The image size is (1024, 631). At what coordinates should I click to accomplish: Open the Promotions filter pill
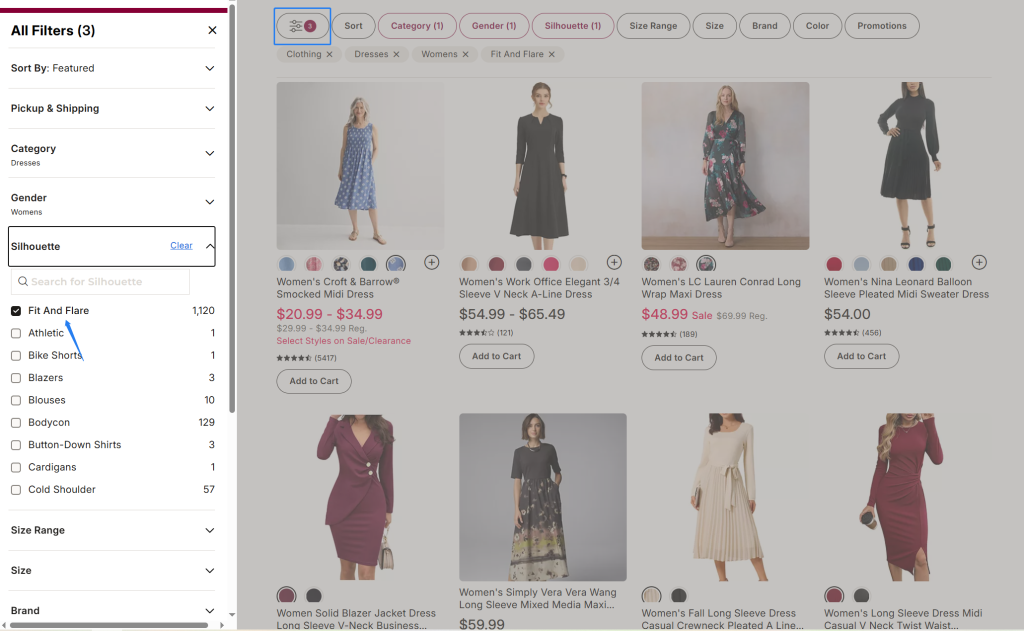pos(881,26)
